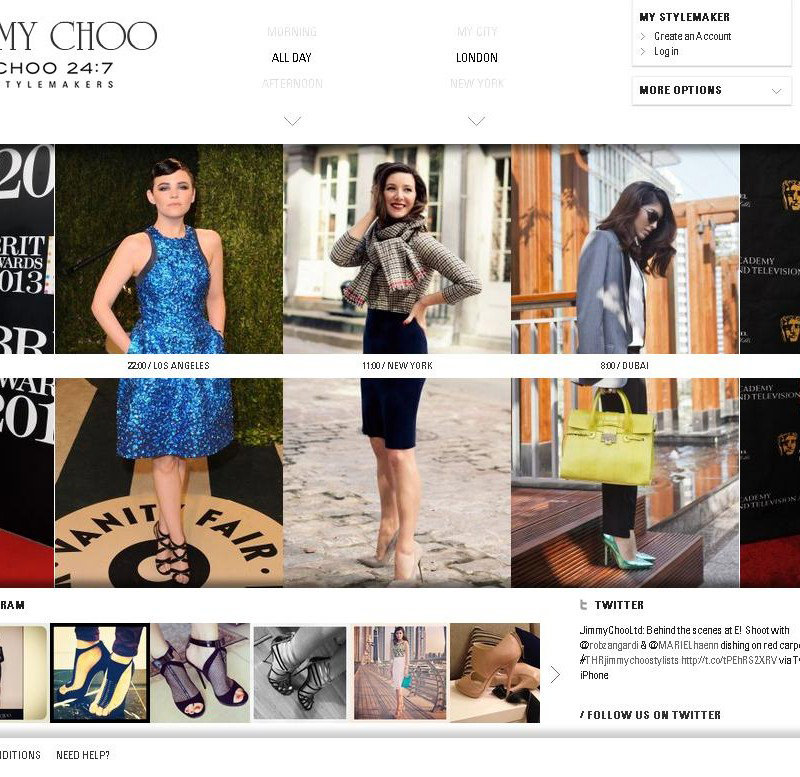Expand the More Options dropdown

[x=711, y=91]
